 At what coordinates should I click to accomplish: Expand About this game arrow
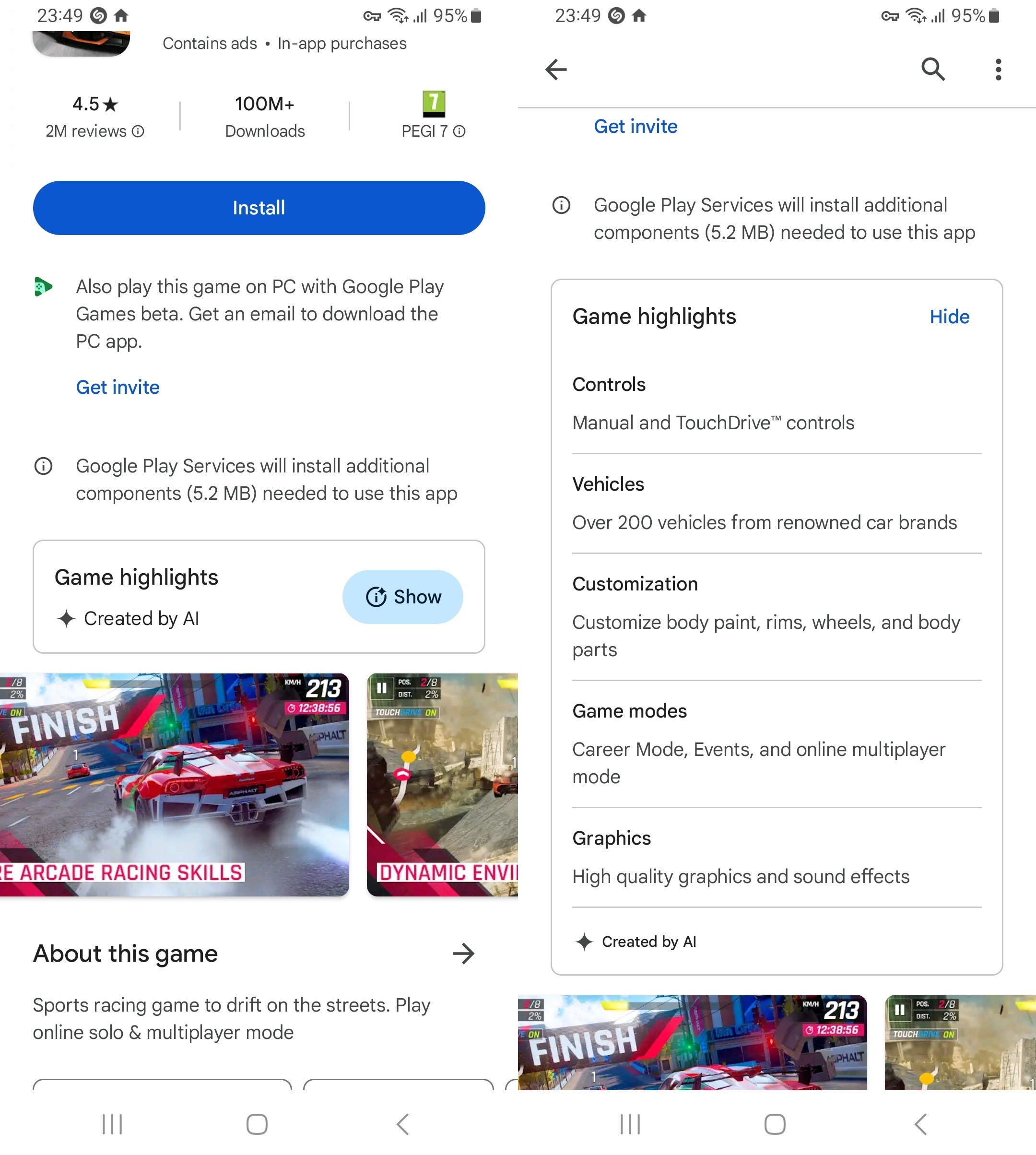pyautogui.click(x=463, y=954)
